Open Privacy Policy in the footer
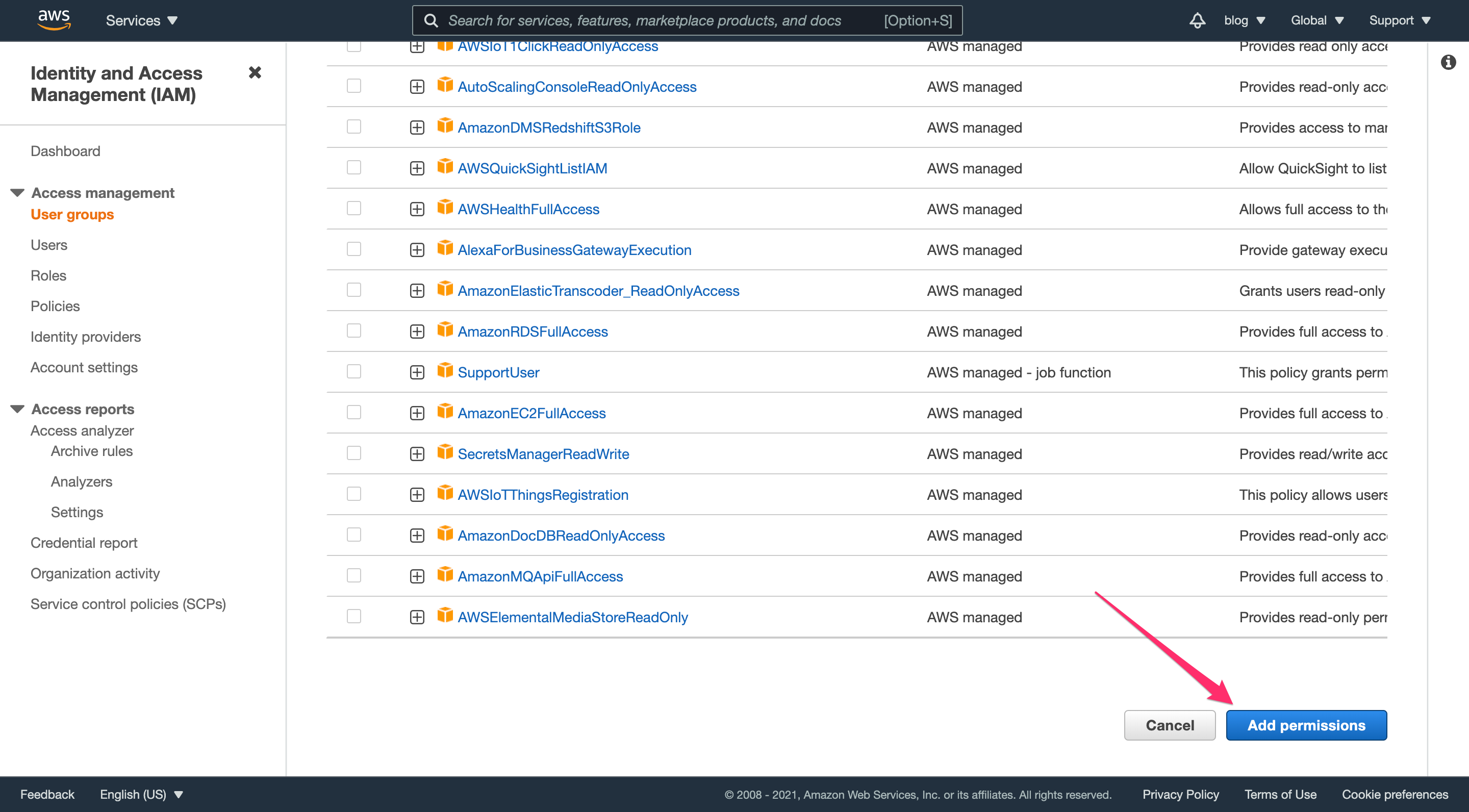The width and height of the screenshot is (1469, 812). coord(1180,794)
